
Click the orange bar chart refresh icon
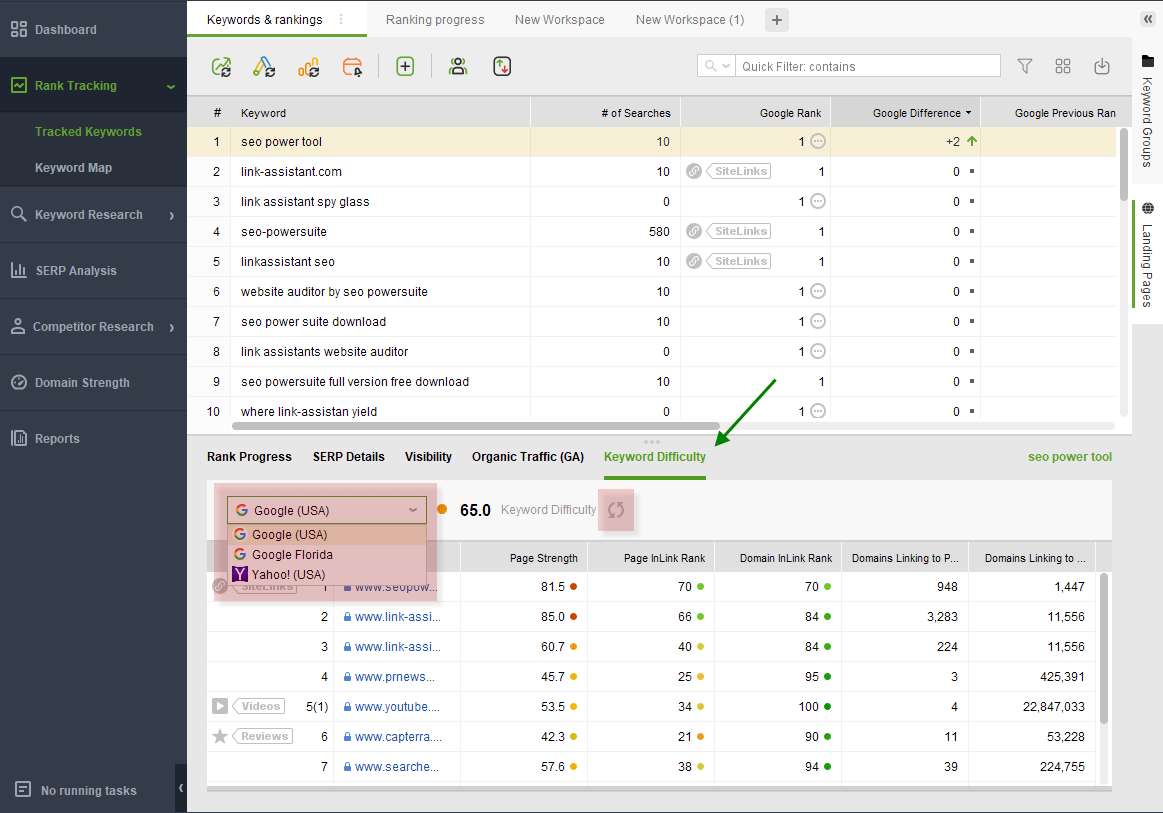[x=309, y=67]
